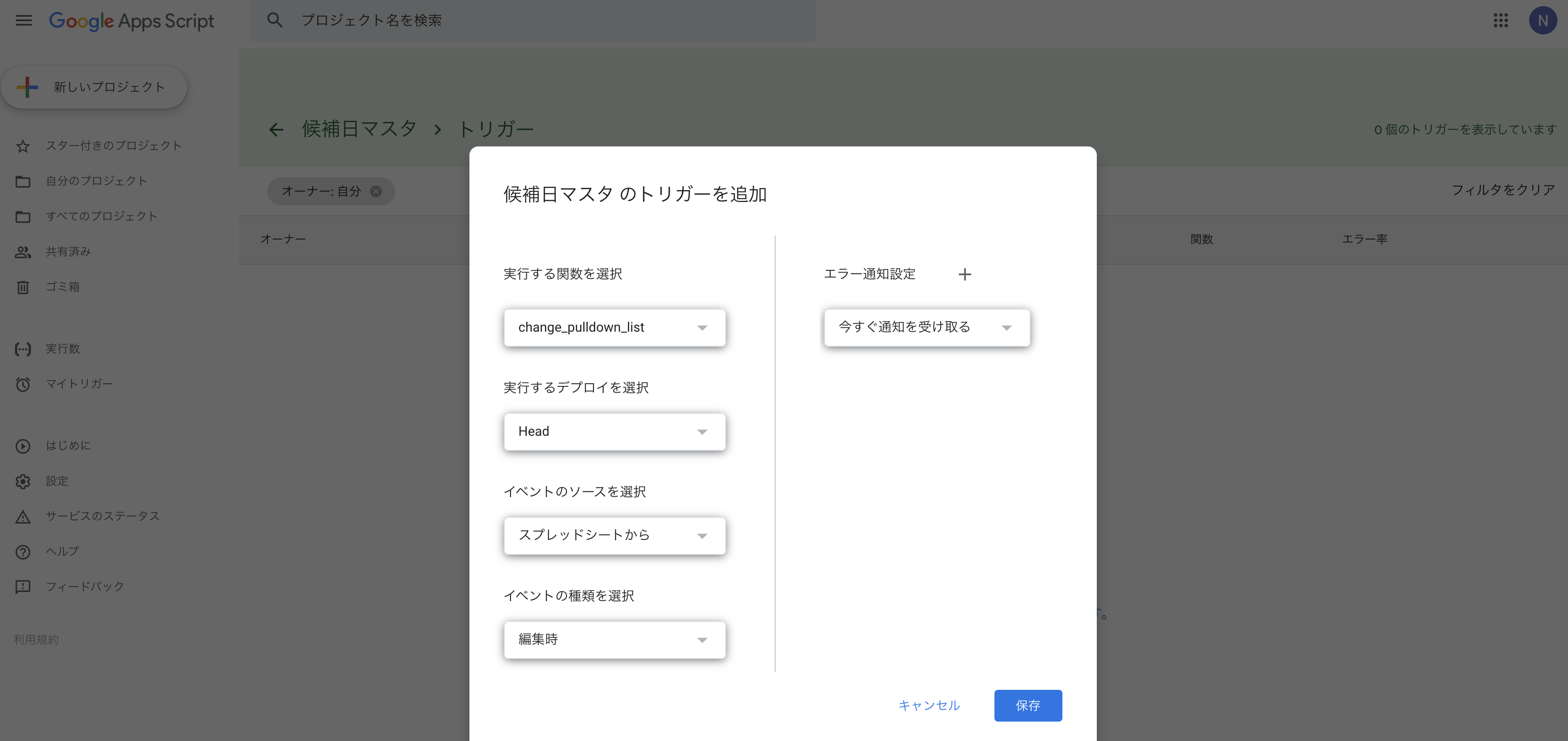
Task: Click the エラー通知設定 label
Action: 869,274
